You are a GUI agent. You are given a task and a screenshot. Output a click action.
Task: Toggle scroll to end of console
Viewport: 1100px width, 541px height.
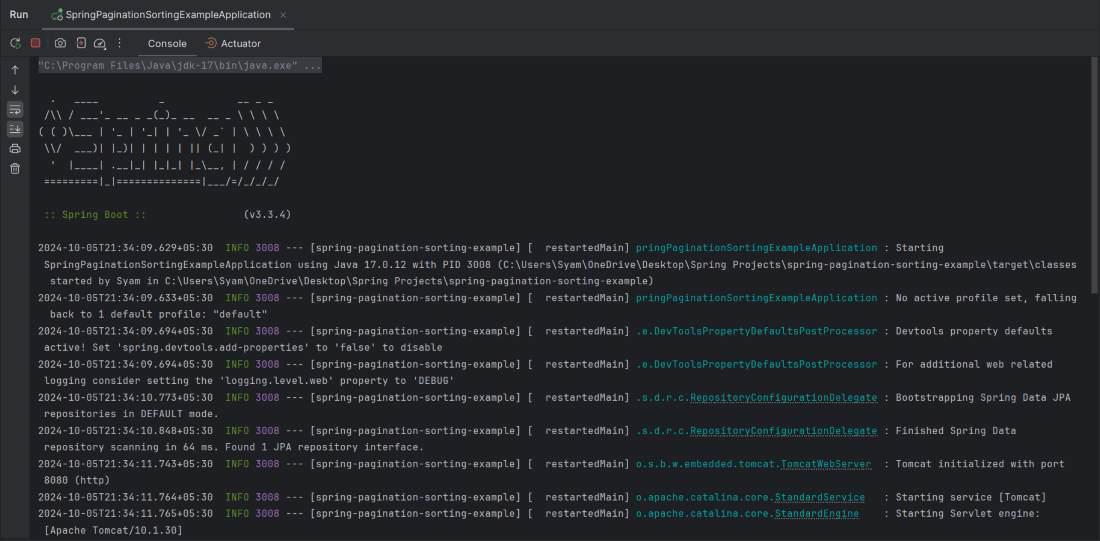point(15,129)
